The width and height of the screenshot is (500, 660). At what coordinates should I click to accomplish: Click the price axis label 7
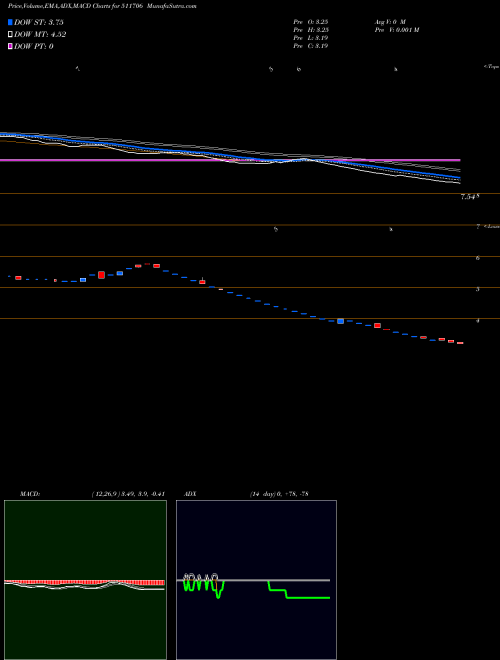click(x=478, y=227)
